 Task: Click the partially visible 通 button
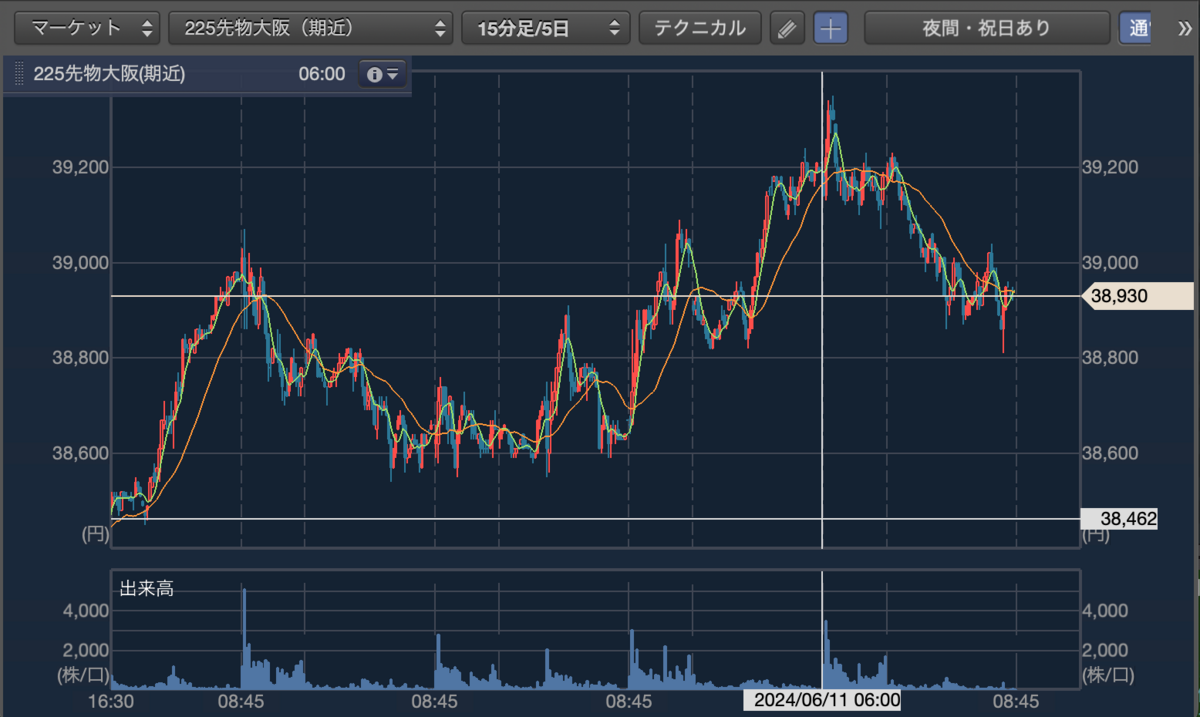pos(1135,28)
